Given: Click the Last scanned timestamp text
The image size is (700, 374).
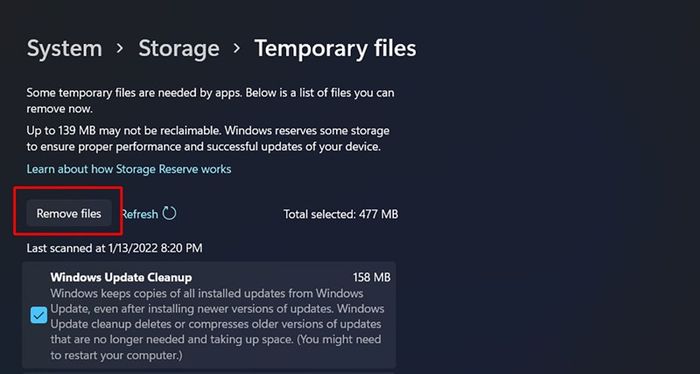Looking at the screenshot, I should (114, 248).
